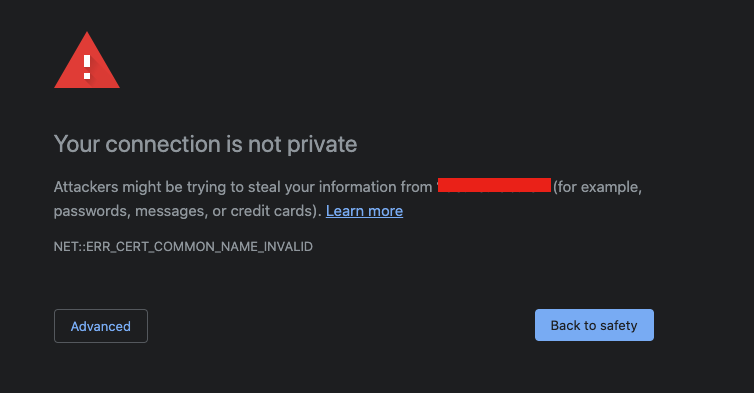
Task: Click the word 'passwords' in the warning
Action: [92, 212]
